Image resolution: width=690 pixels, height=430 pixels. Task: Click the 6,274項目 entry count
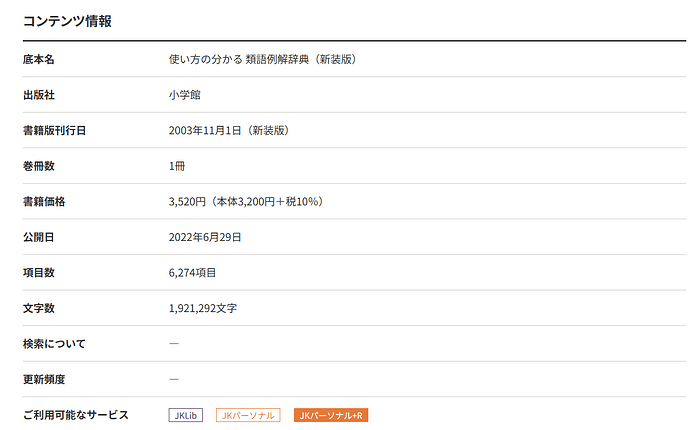click(192, 273)
